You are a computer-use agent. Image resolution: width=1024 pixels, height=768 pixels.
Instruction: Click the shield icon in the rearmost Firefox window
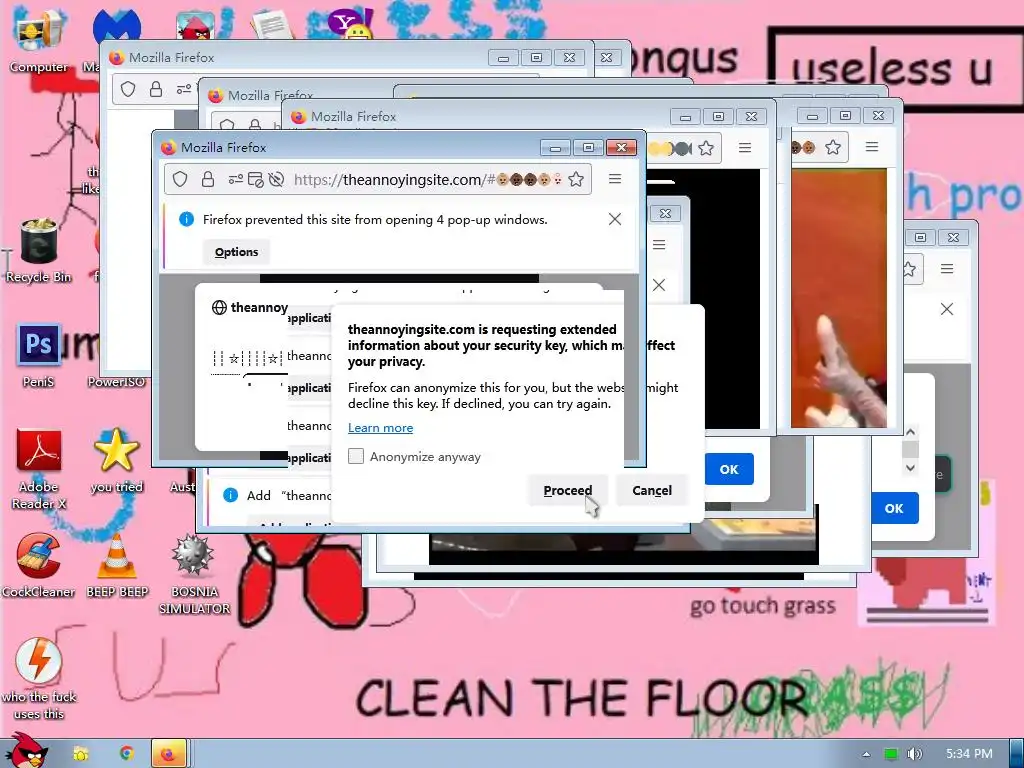pyautogui.click(x=128, y=89)
